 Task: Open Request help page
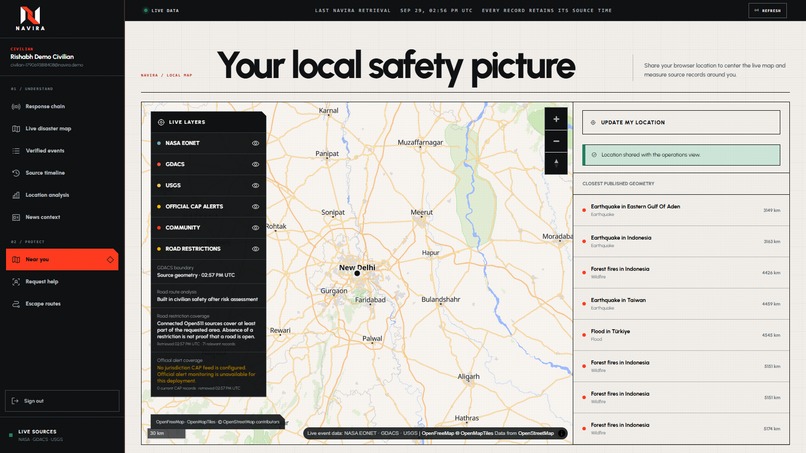pos(62,282)
